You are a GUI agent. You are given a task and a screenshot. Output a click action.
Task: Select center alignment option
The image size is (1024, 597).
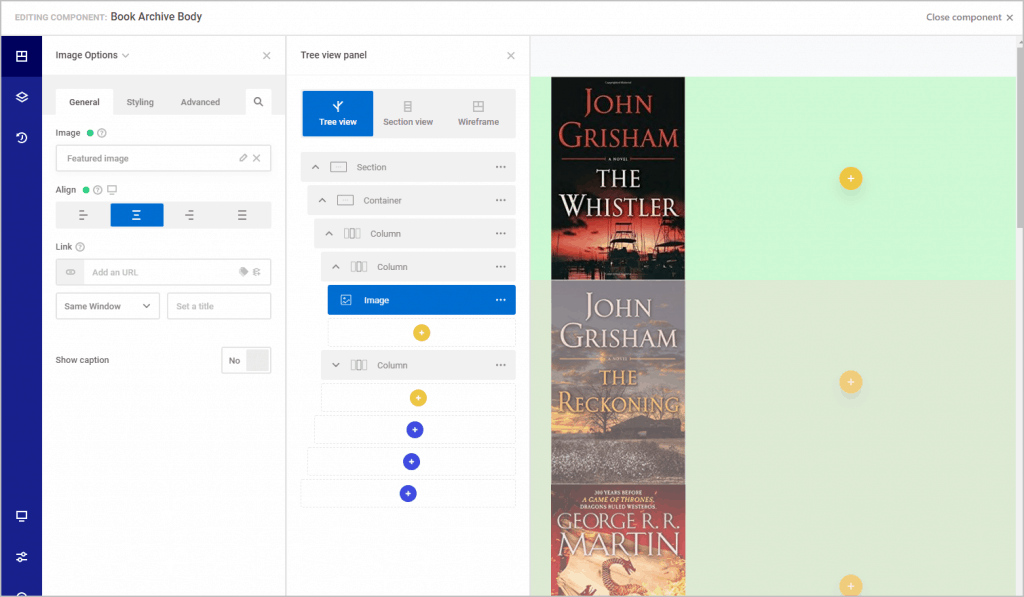coord(136,215)
